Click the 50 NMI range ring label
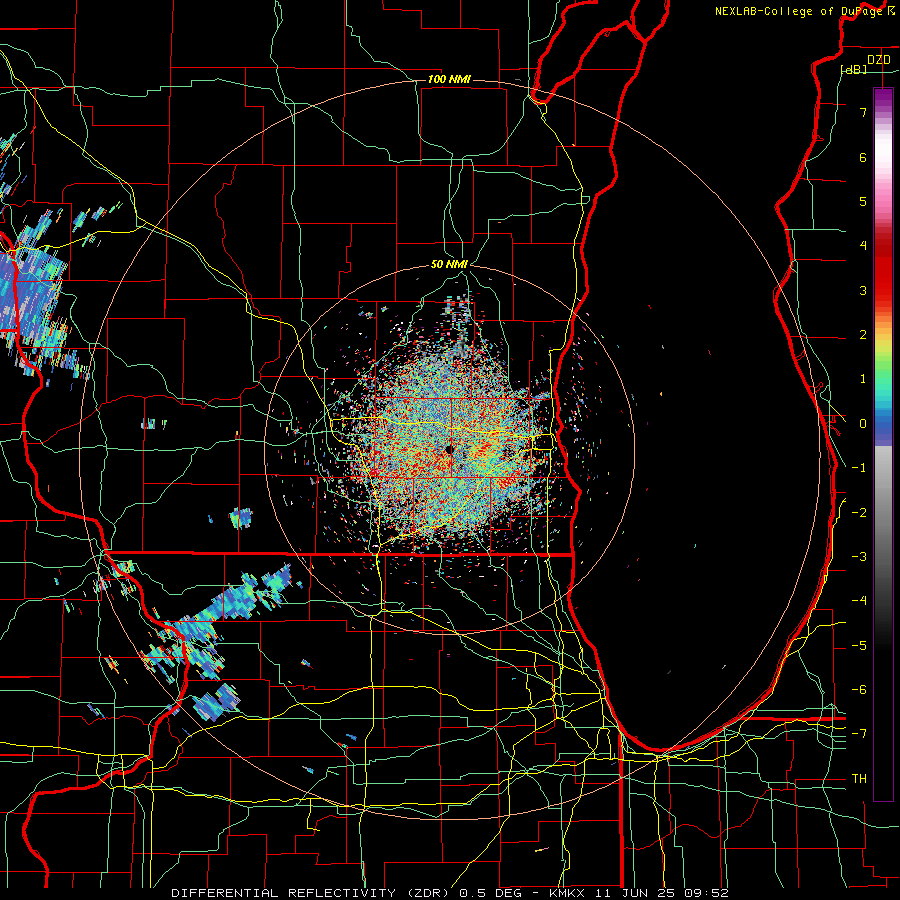 [x=449, y=265]
